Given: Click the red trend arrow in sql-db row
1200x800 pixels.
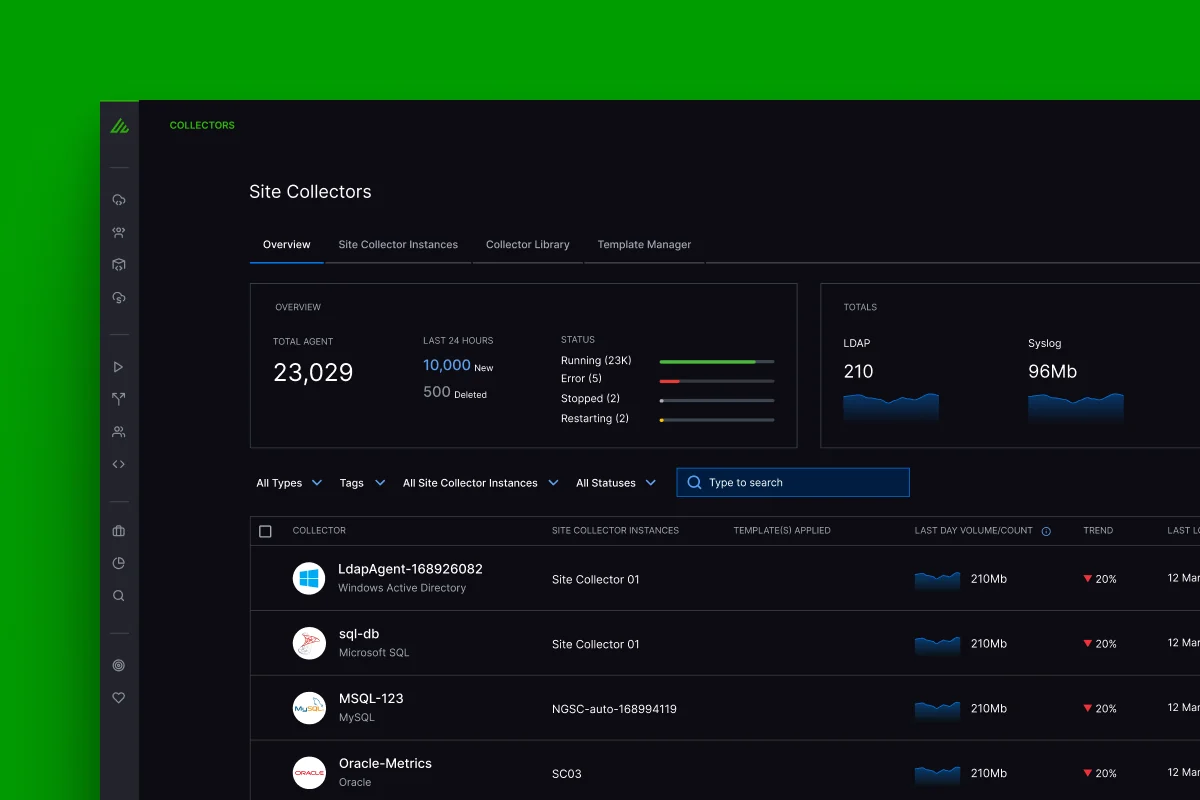Looking at the screenshot, I should click(x=1088, y=644).
